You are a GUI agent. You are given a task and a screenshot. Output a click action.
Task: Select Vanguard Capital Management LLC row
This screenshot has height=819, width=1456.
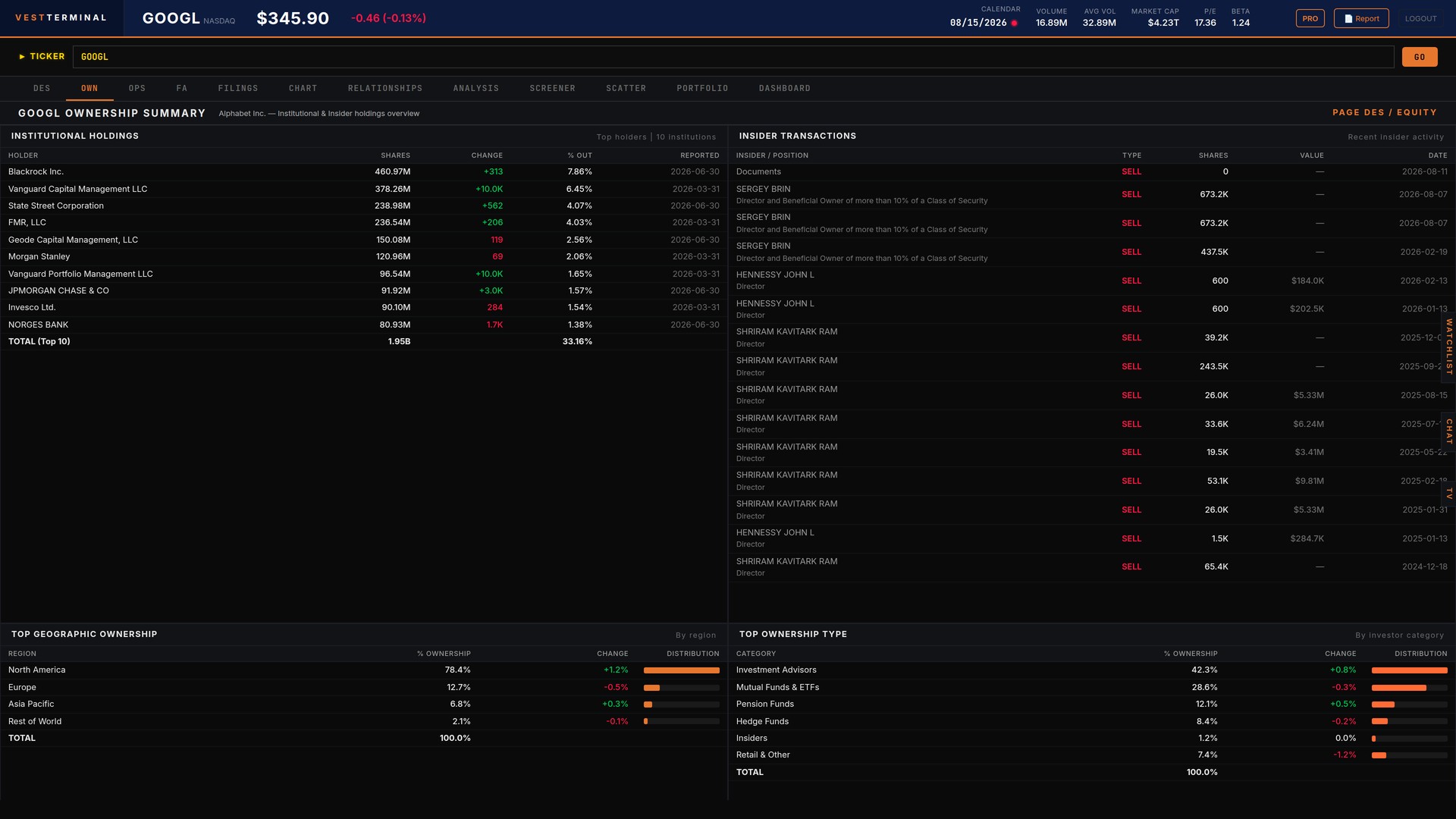click(364, 189)
